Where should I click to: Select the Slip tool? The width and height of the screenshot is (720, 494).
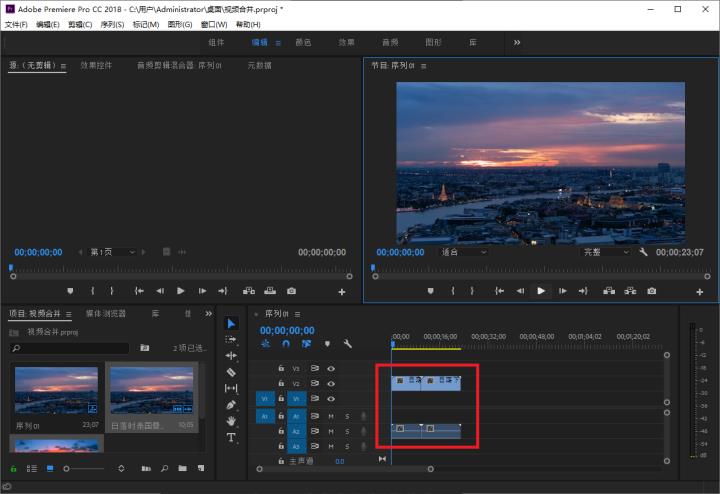[x=231, y=388]
